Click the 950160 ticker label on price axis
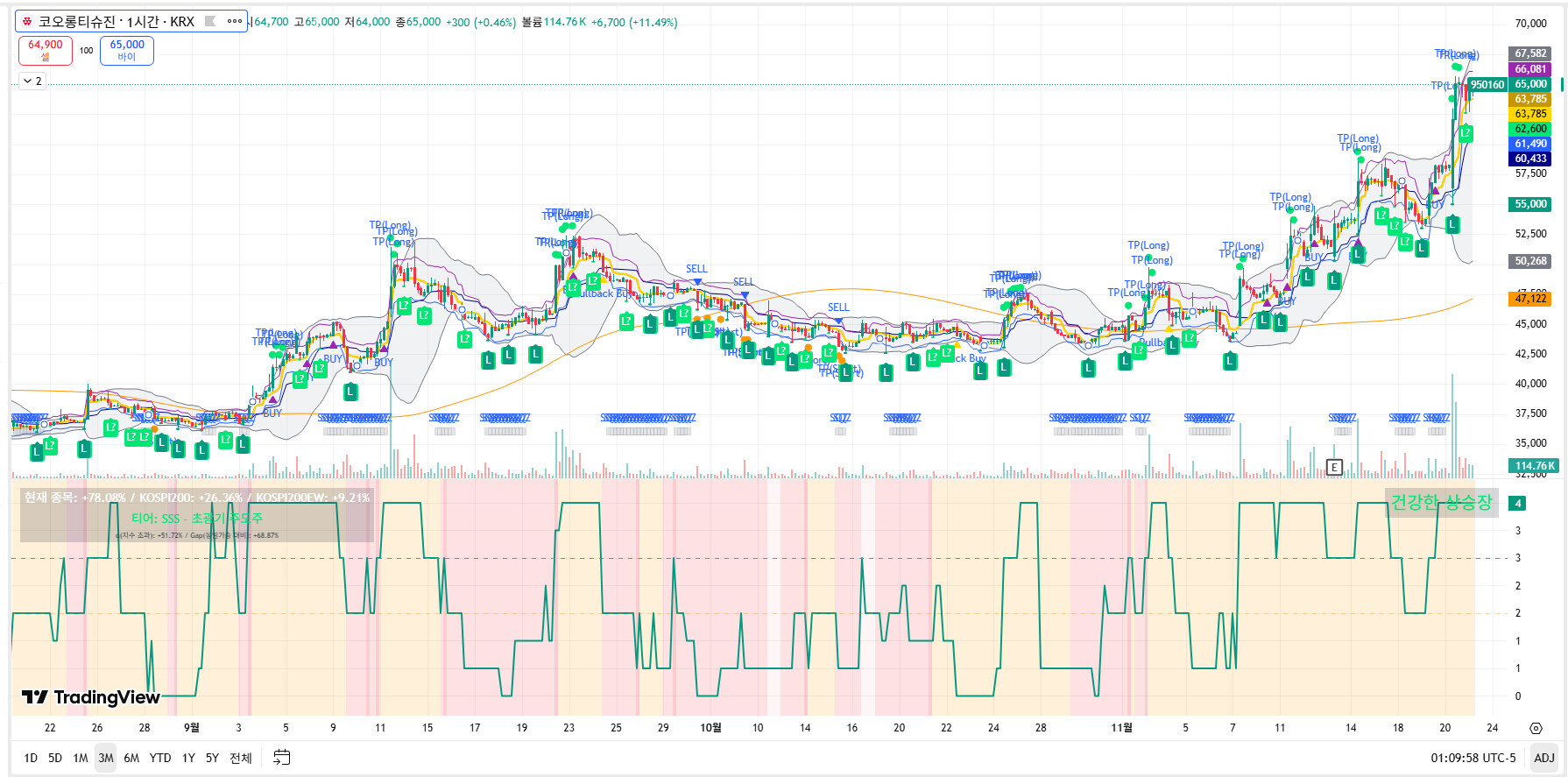Viewport: 1568px width, 777px height. click(1487, 85)
